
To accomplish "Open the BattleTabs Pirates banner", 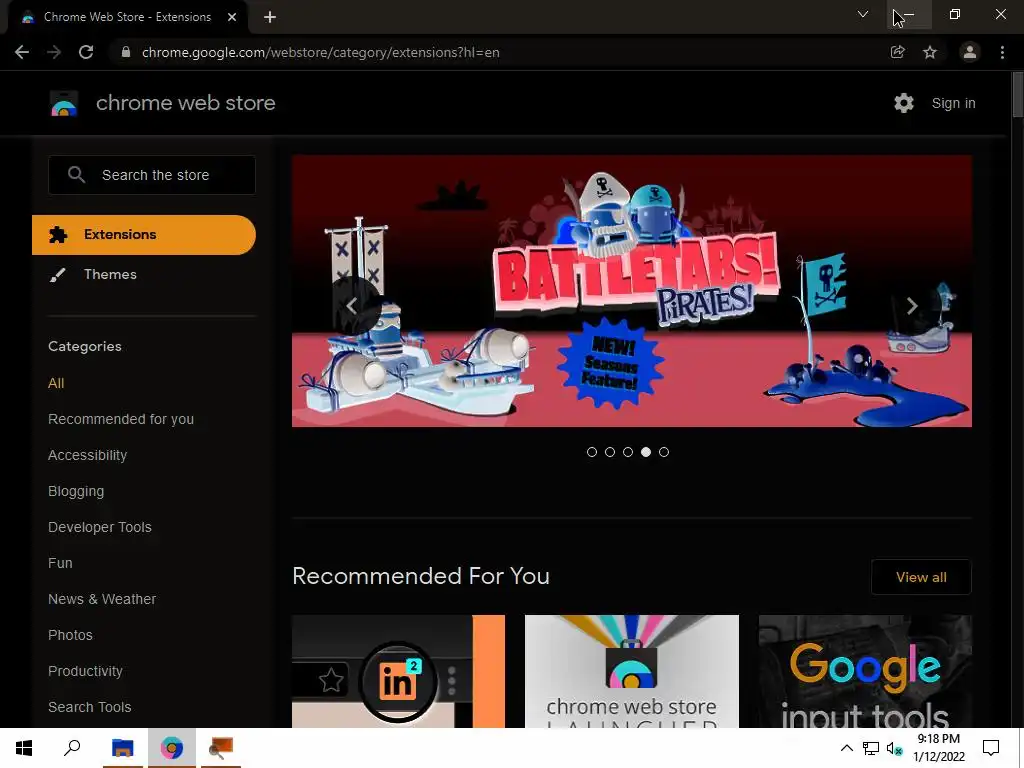I will click(632, 291).
